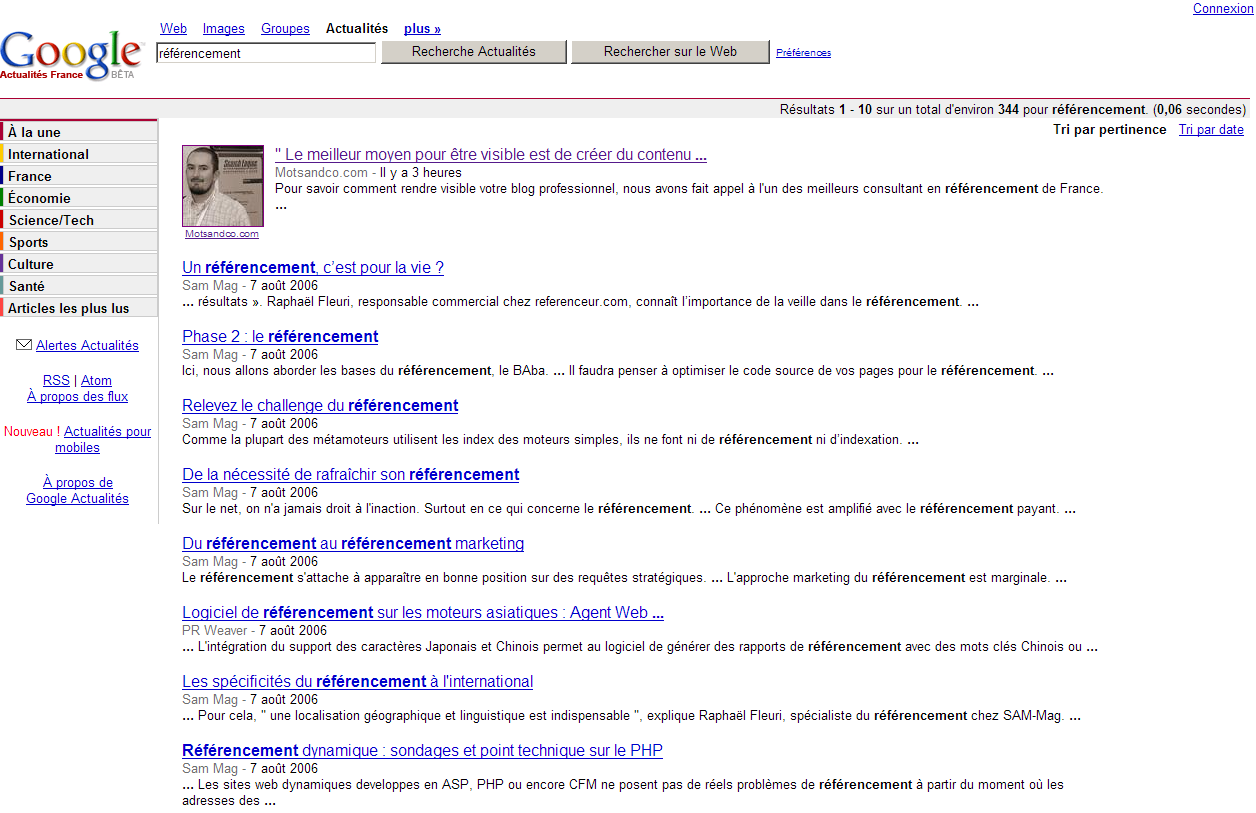The image size is (1256, 813).
Task: Open the Préférences link
Action: [x=803, y=53]
